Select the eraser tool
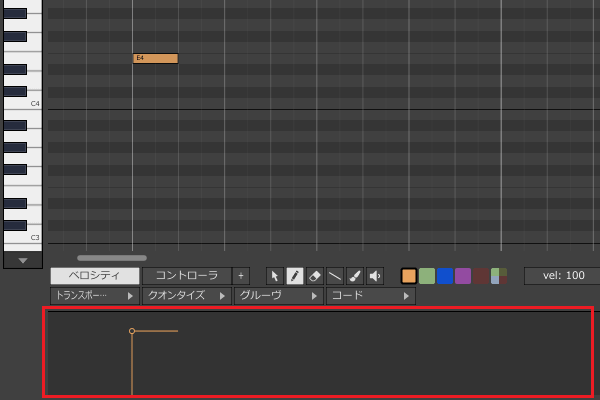This screenshot has width=600, height=400. pos(315,276)
